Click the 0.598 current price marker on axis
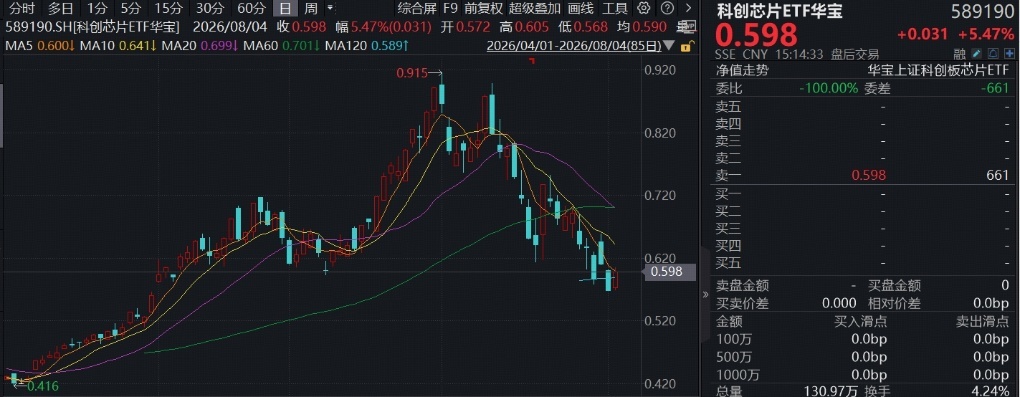The image size is (1020, 397). pyautogui.click(x=669, y=271)
